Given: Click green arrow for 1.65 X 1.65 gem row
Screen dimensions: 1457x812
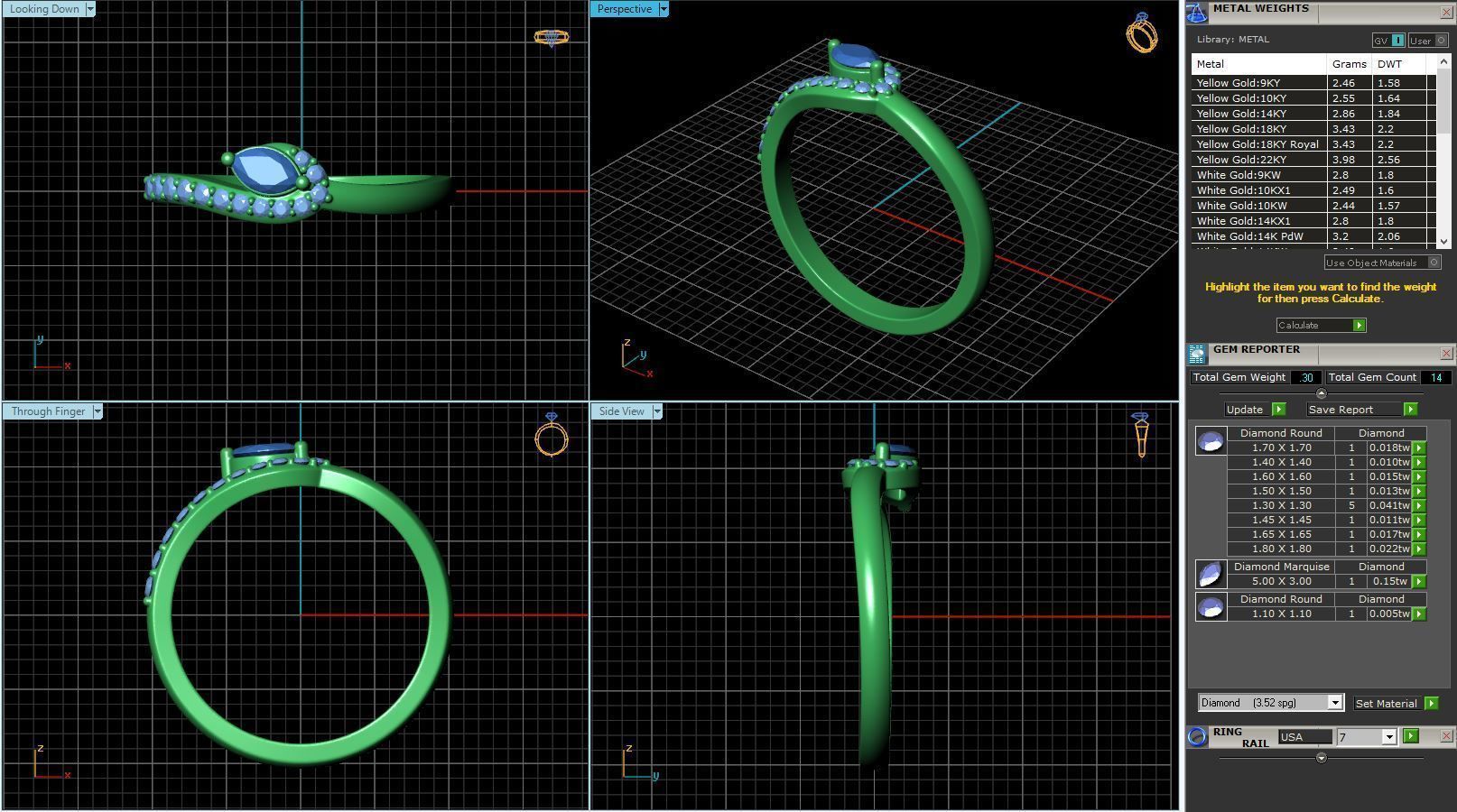Looking at the screenshot, I should click(1419, 535).
